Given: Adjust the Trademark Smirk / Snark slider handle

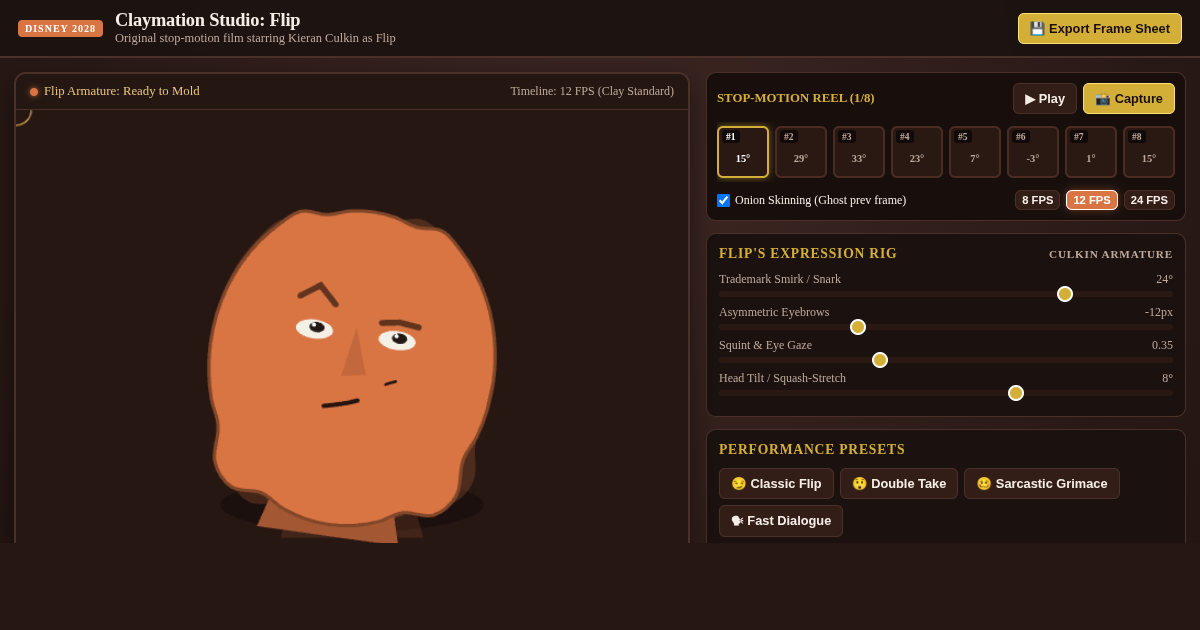Looking at the screenshot, I should [x=1065, y=294].
